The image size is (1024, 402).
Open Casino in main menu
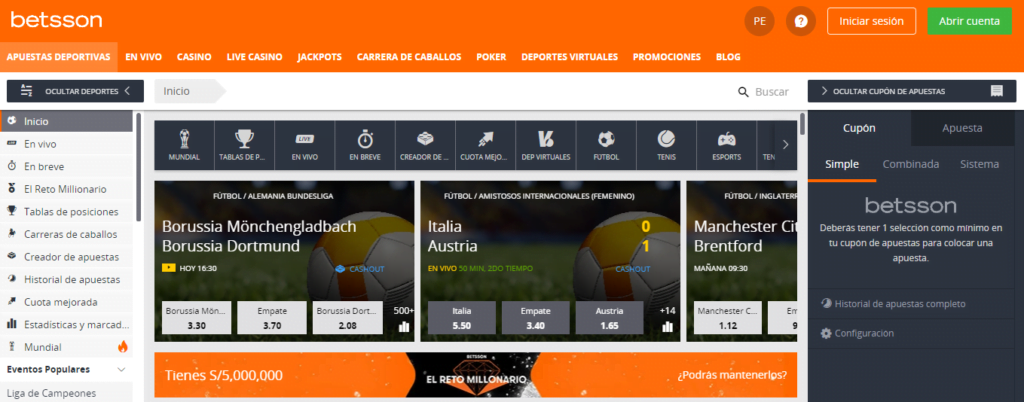tap(194, 57)
